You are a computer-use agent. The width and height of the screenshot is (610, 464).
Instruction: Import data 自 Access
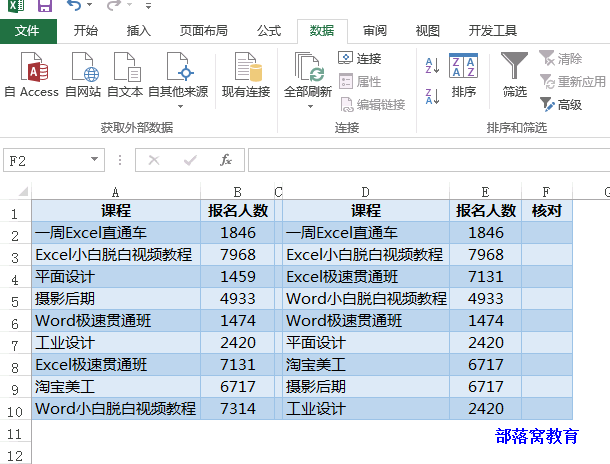32,75
